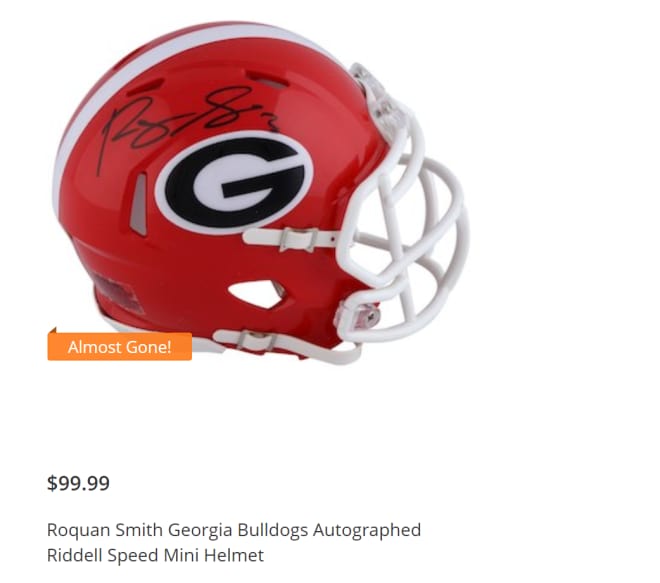Image resolution: width=660 pixels, height=583 pixels.
Task: Click the word 'Autographed' in product title
Action: tap(367, 531)
